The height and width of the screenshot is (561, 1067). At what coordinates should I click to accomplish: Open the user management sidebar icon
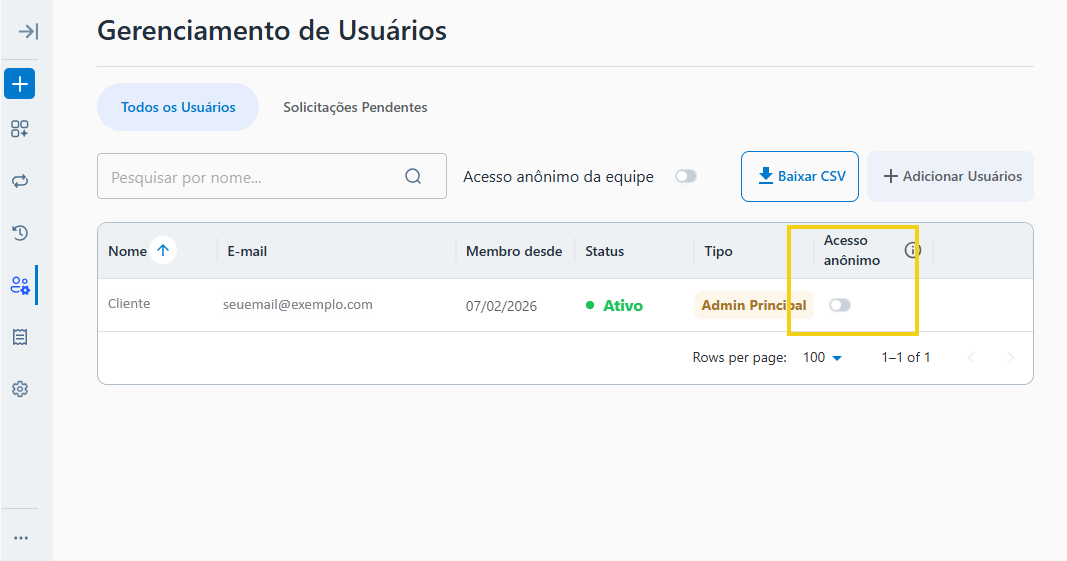point(20,285)
